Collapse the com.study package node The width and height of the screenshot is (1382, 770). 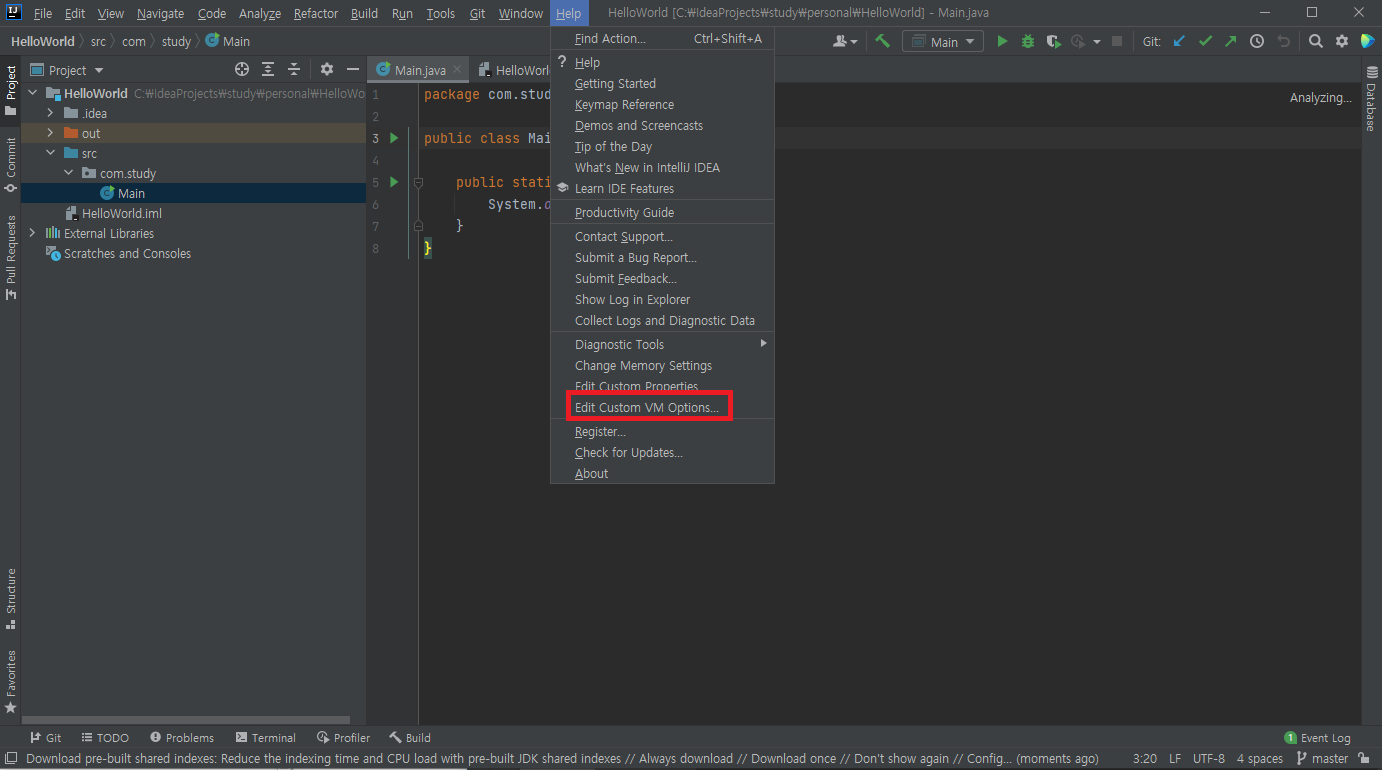pyautogui.click(x=69, y=173)
